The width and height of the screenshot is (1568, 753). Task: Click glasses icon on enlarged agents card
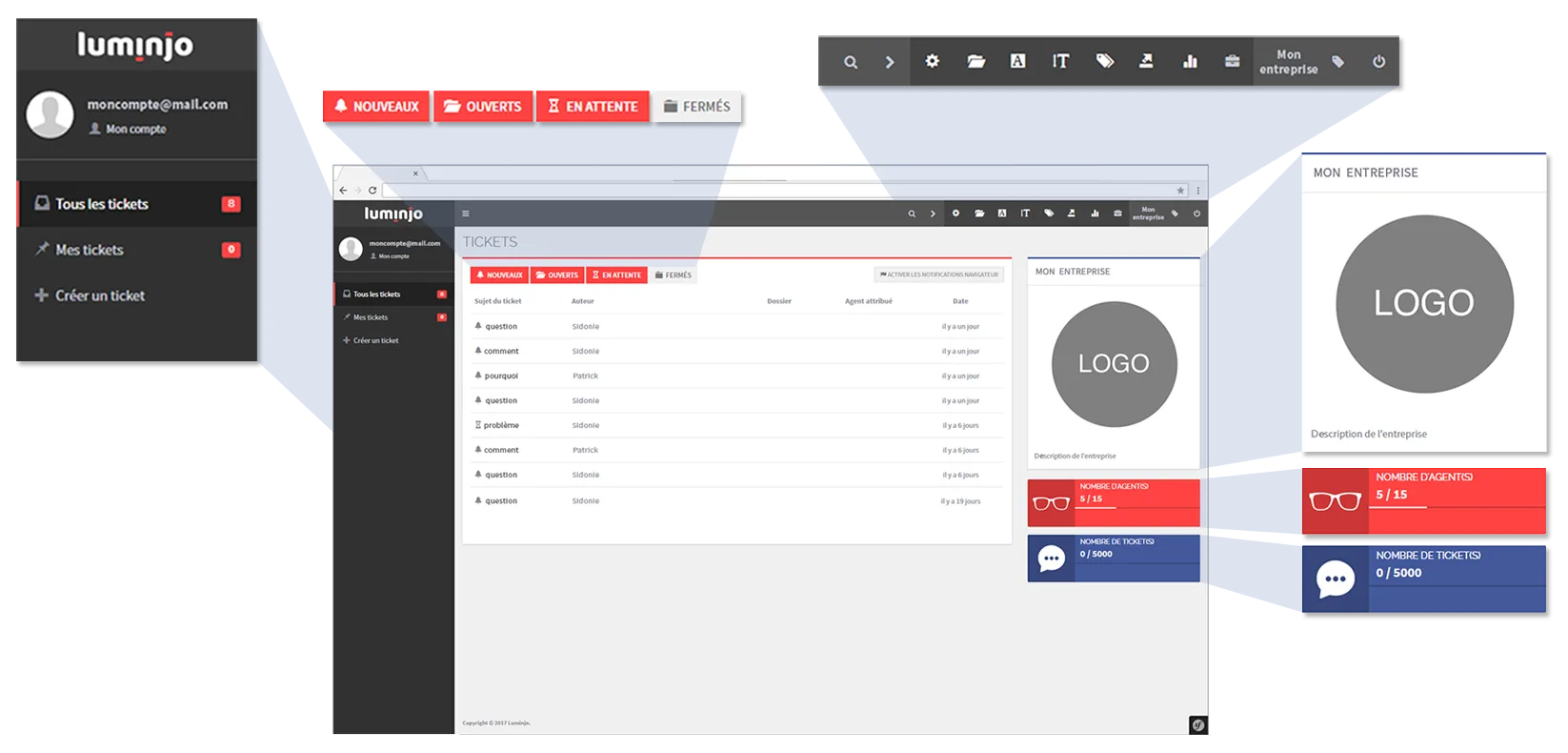(1335, 501)
